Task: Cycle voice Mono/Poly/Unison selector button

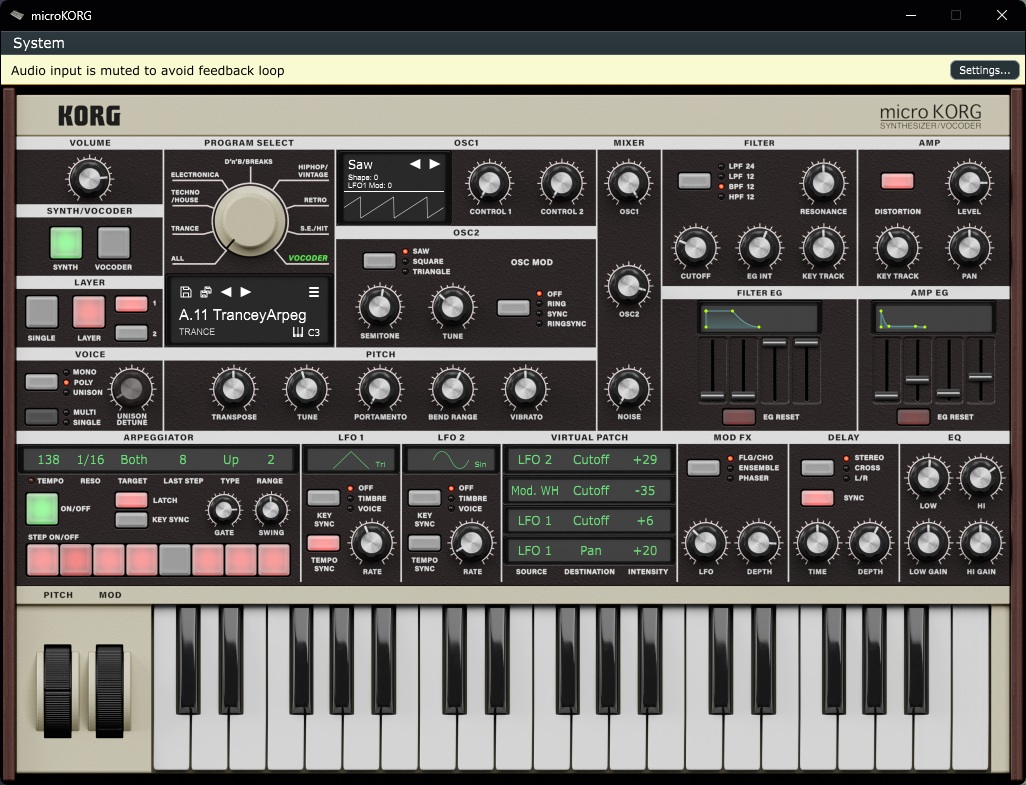Action: [41, 381]
